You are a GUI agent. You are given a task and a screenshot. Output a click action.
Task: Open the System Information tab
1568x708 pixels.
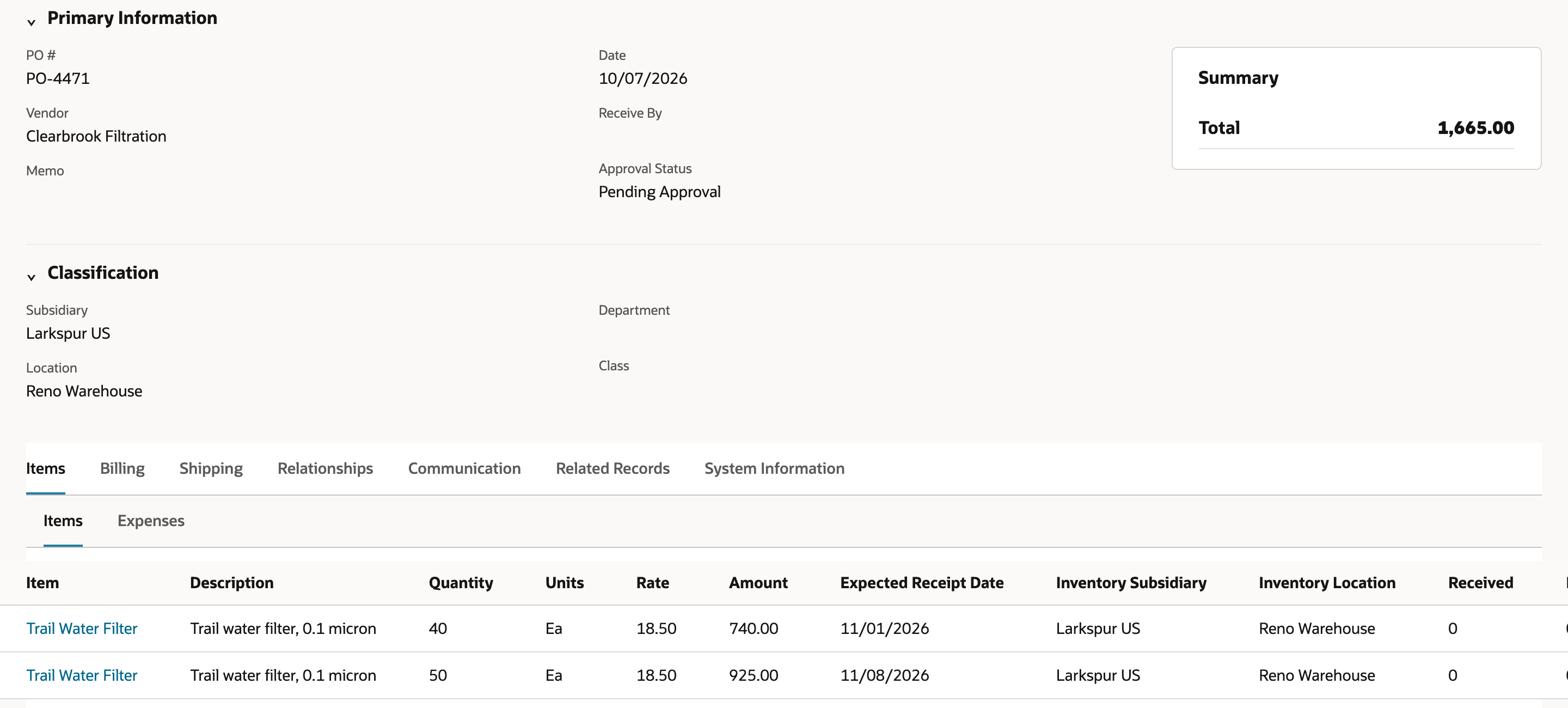774,468
